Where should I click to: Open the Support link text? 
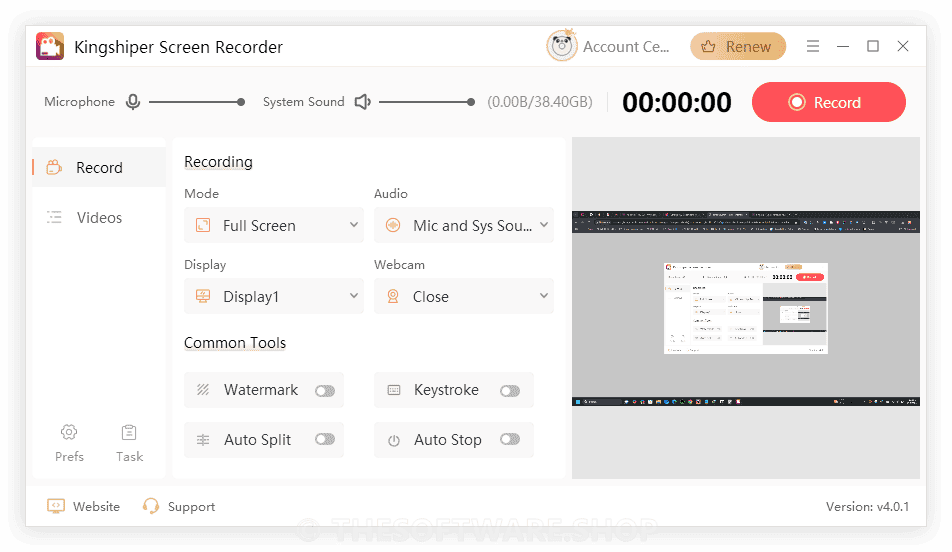[191, 507]
